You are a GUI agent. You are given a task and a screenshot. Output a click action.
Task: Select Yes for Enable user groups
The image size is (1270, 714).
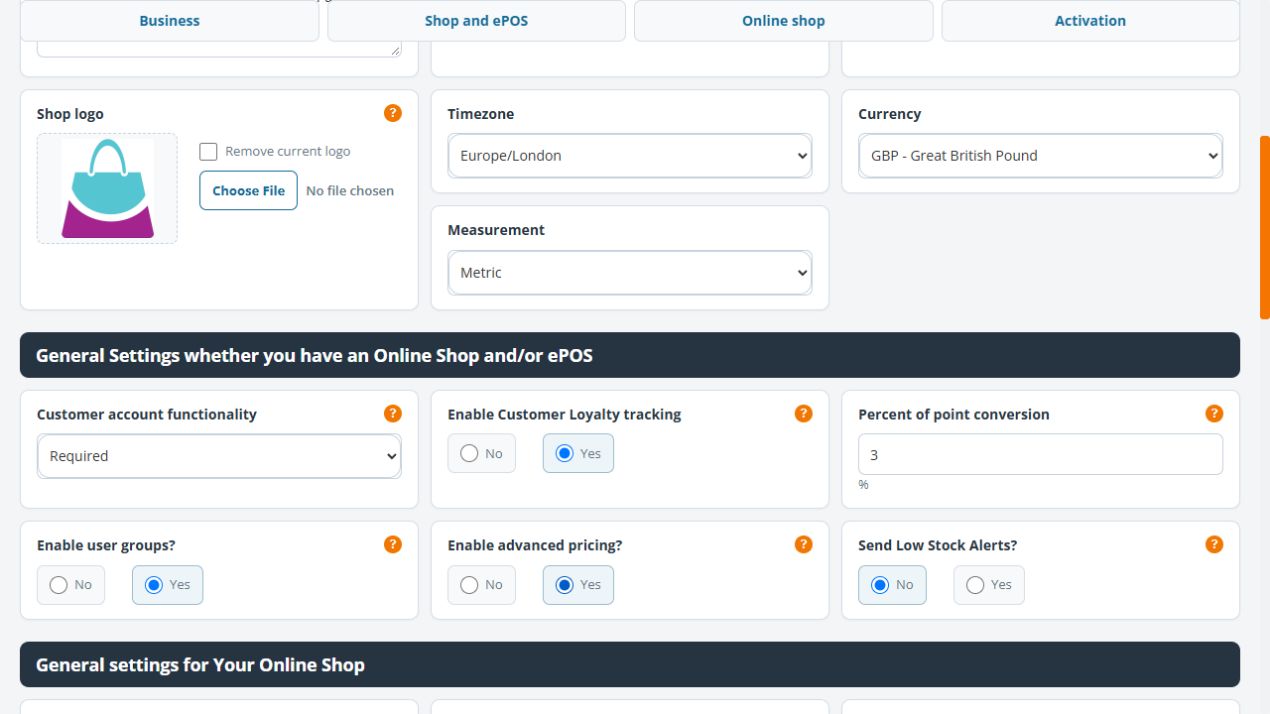tap(167, 585)
